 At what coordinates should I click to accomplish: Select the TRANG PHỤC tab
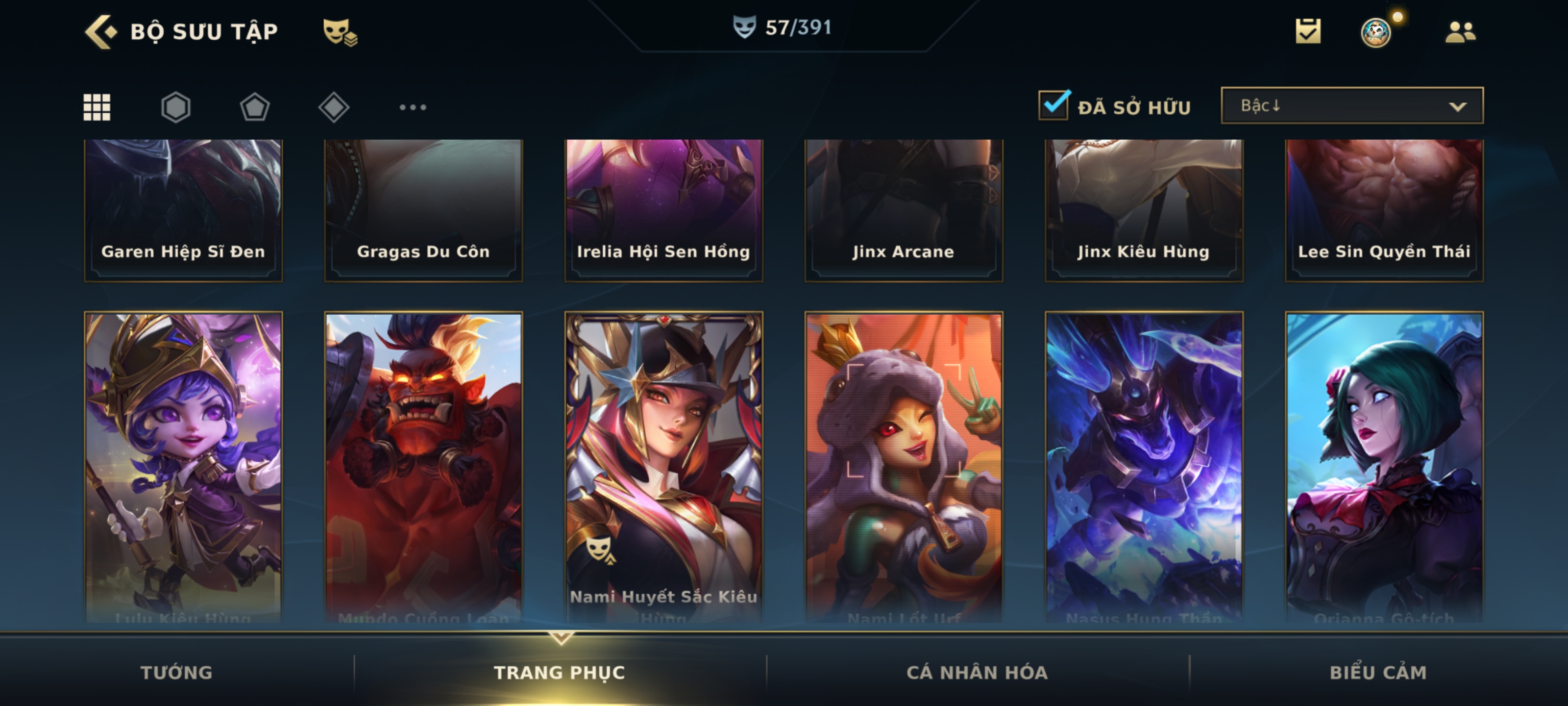click(560, 672)
